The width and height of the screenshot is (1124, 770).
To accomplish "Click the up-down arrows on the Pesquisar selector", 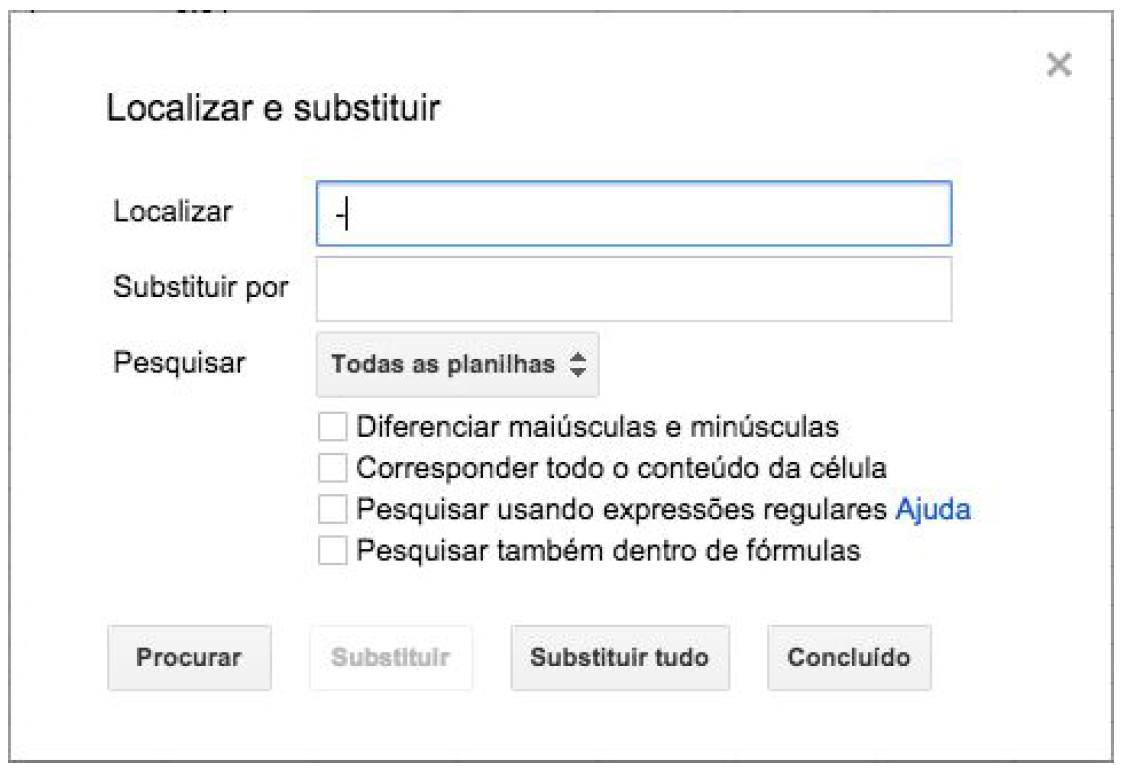I will [577, 365].
